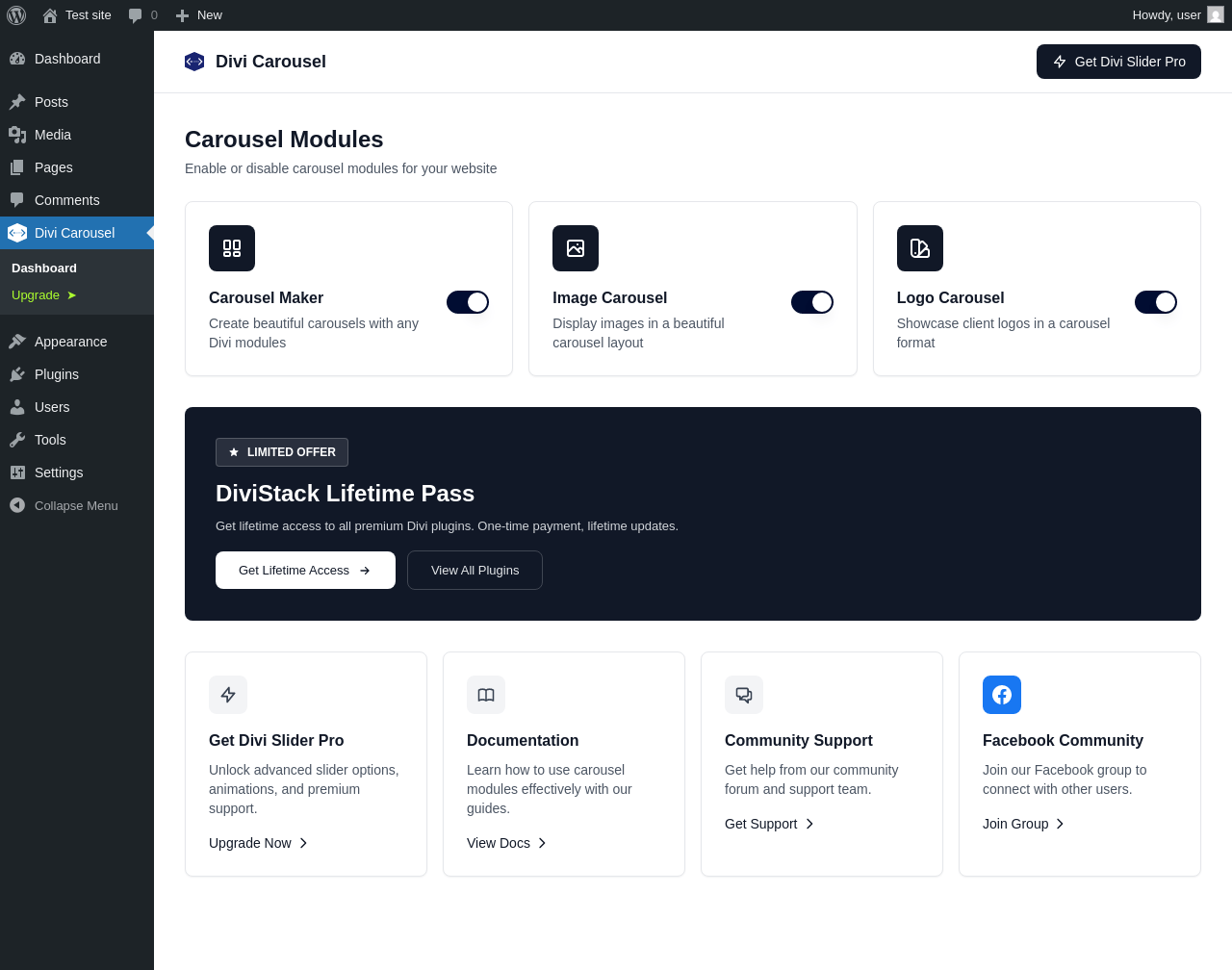1232x970 pixels.
Task: Click the home icon beside Test site
Action: click(50, 15)
